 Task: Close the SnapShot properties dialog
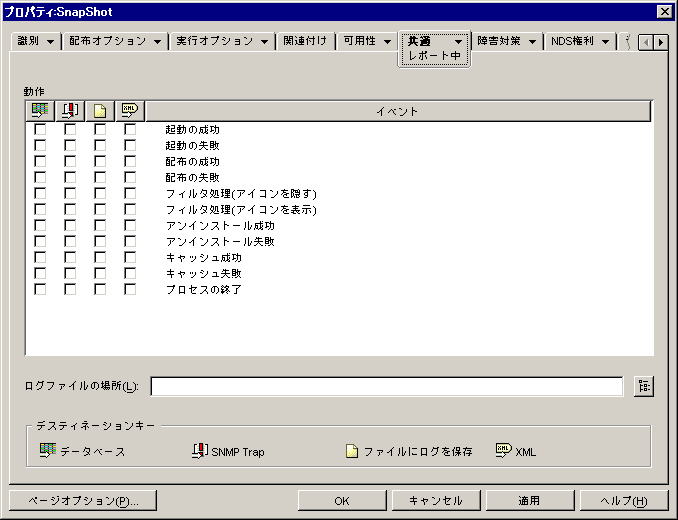click(664, 12)
